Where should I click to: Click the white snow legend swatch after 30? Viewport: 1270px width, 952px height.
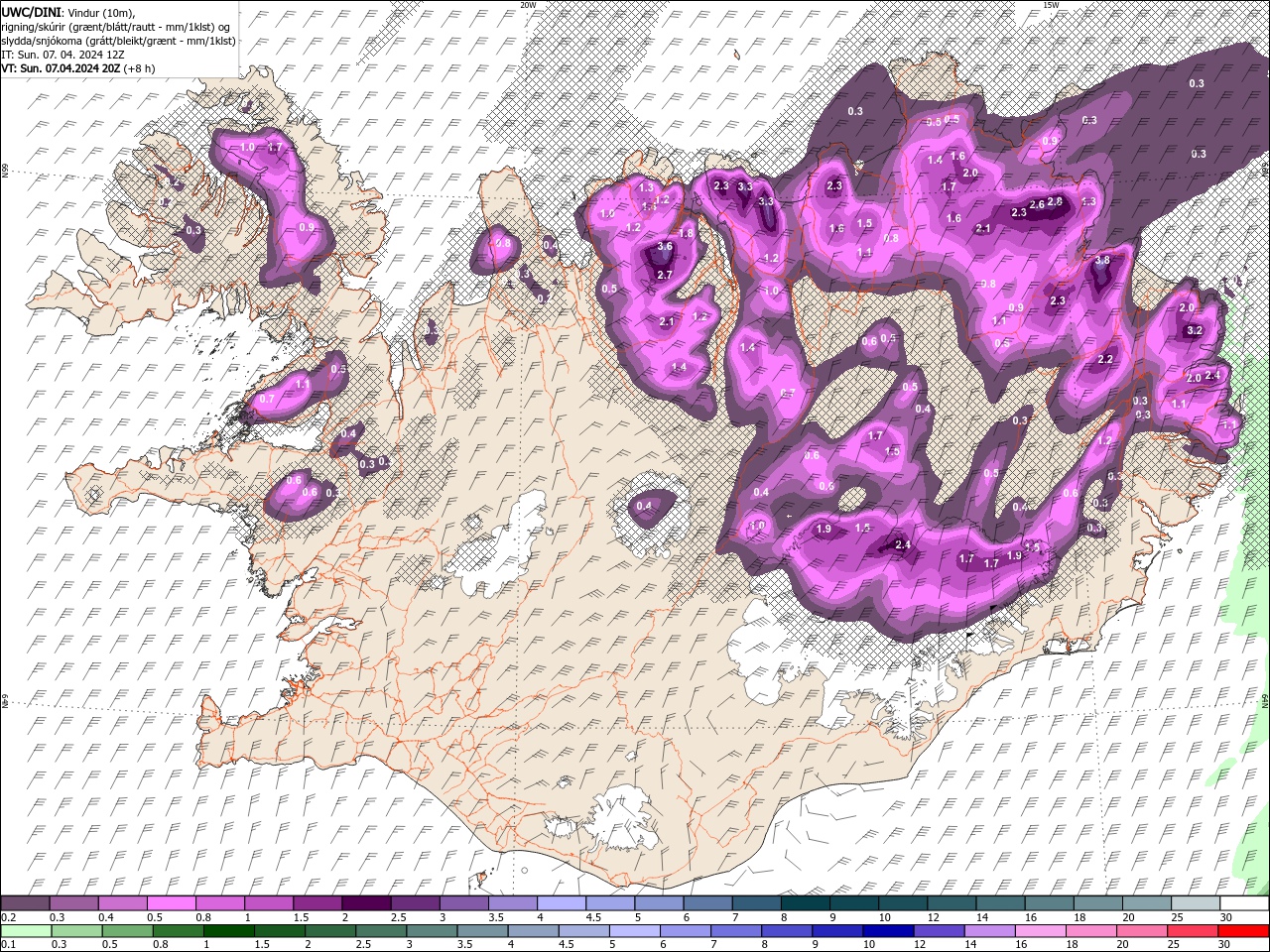coord(1244,903)
